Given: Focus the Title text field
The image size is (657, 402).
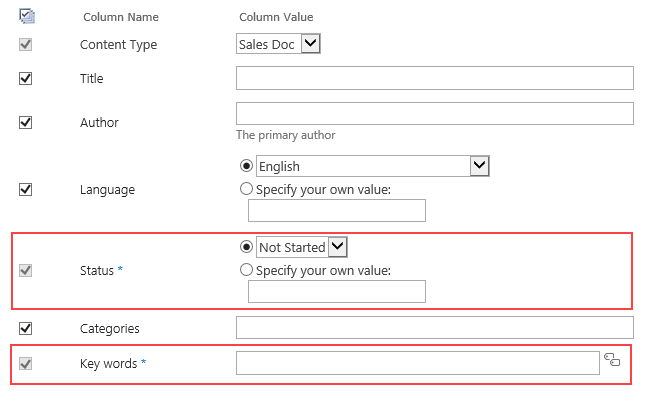Looking at the screenshot, I should (435, 78).
